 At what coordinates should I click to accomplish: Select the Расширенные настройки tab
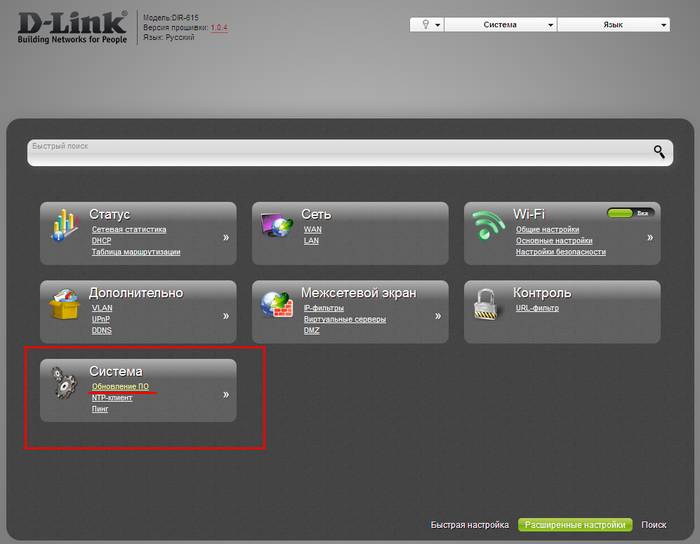coord(575,525)
